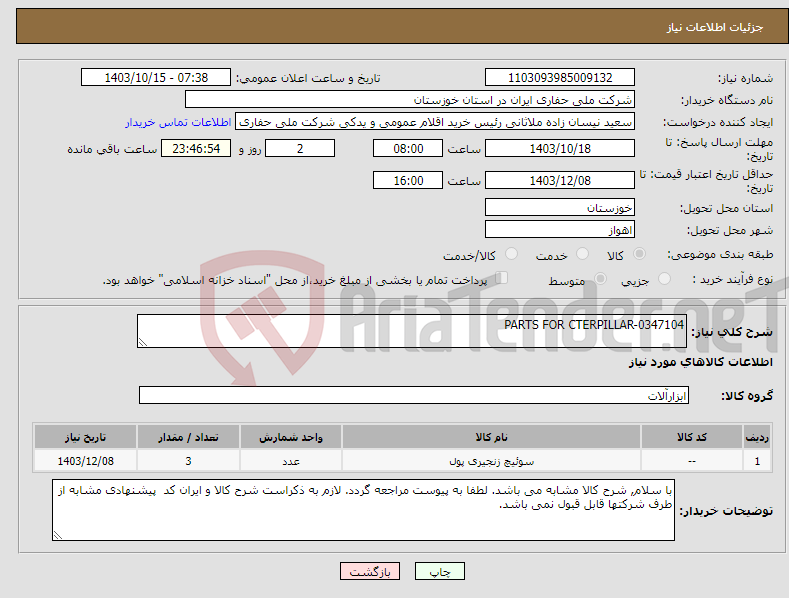
Task: Click the ردیف column header
Action: pos(757,437)
